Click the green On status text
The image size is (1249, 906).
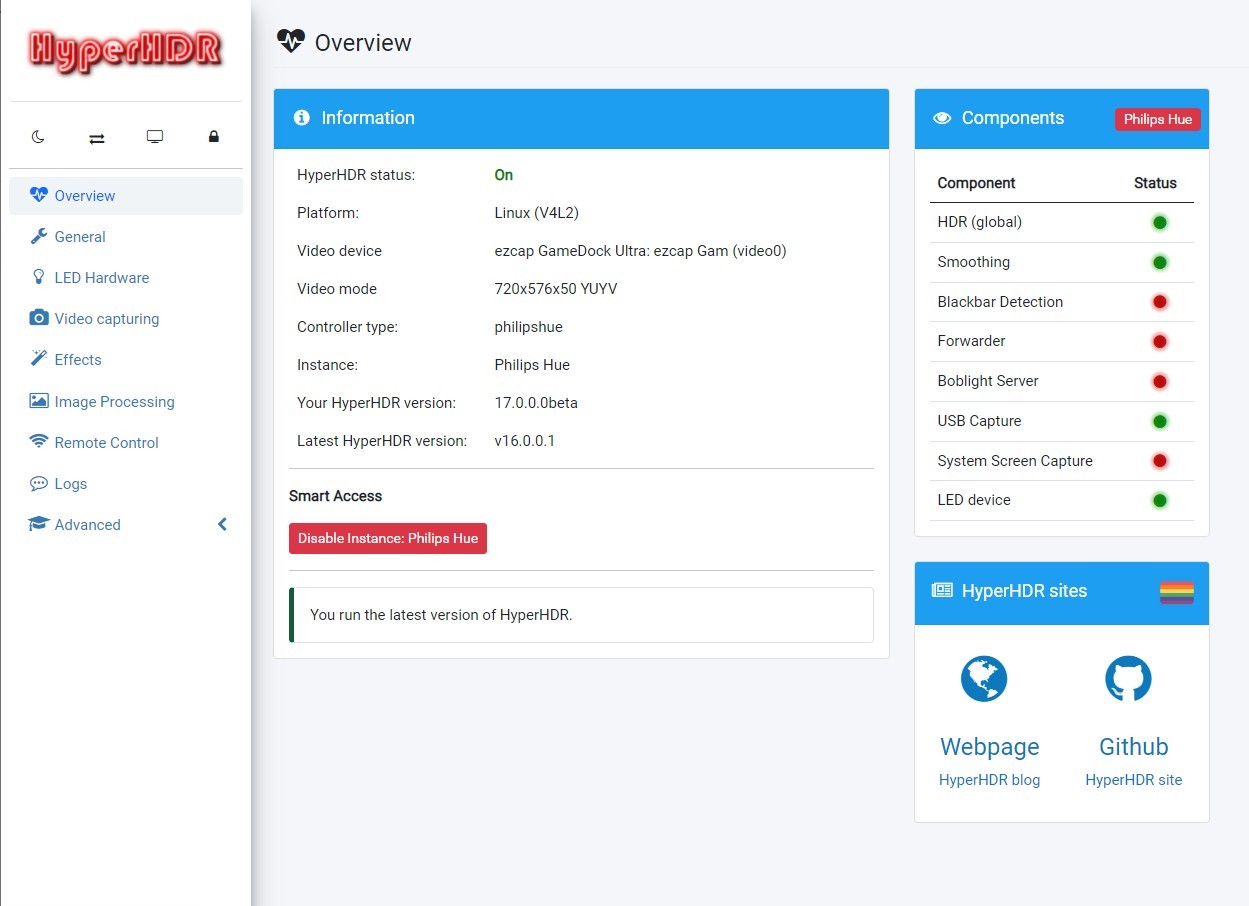504,175
